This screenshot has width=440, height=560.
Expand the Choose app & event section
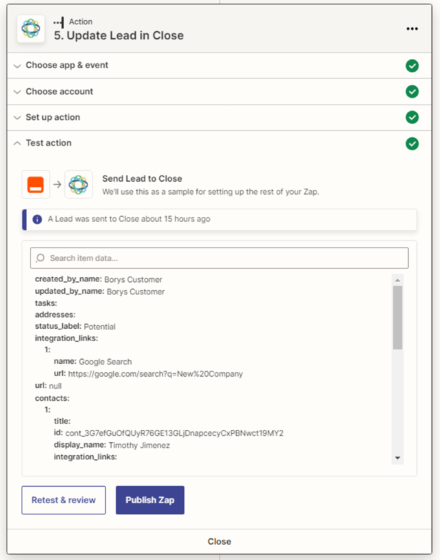pyautogui.click(x=219, y=66)
